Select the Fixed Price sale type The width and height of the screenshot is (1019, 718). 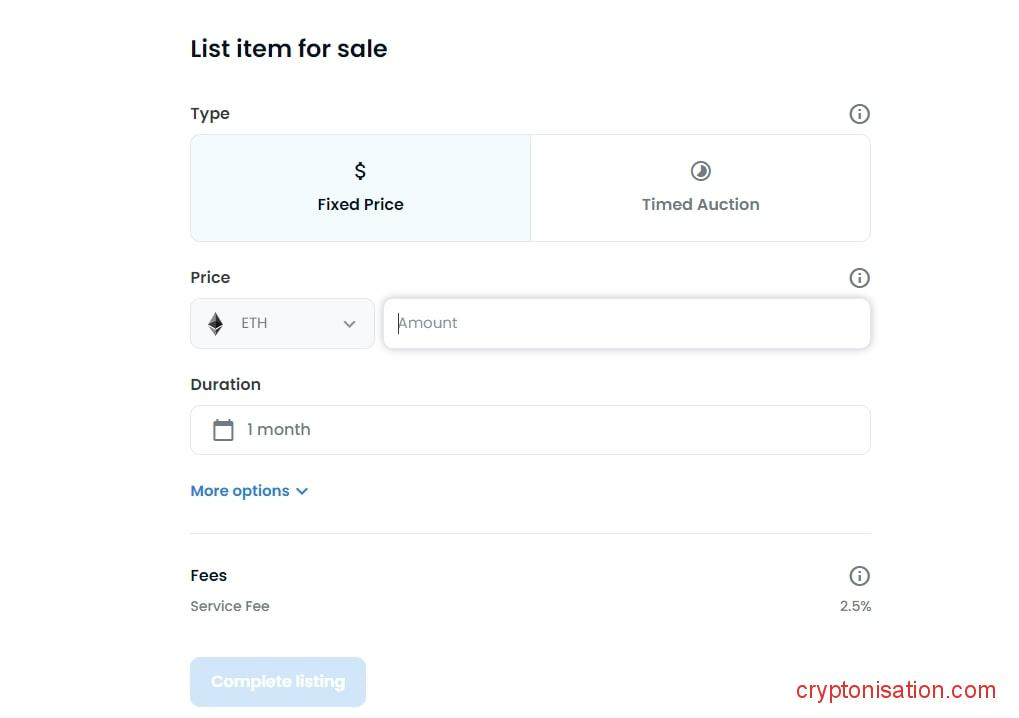pyautogui.click(x=360, y=189)
